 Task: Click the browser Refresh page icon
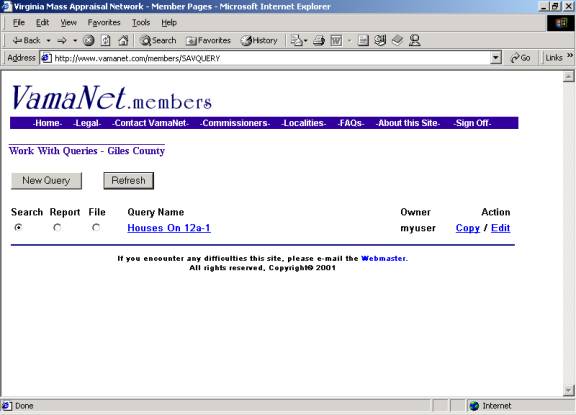coord(106,40)
